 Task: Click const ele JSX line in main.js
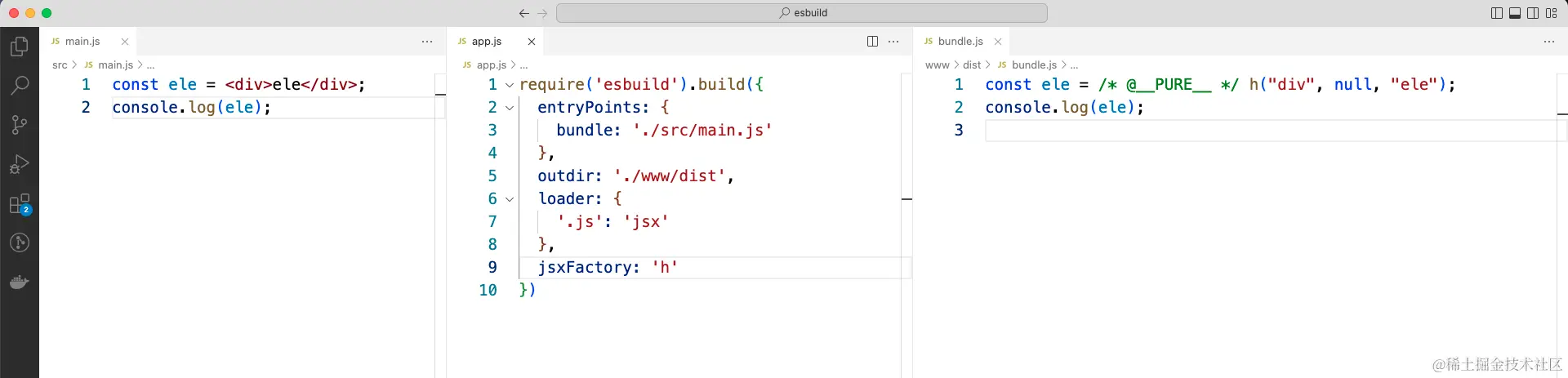238,85
